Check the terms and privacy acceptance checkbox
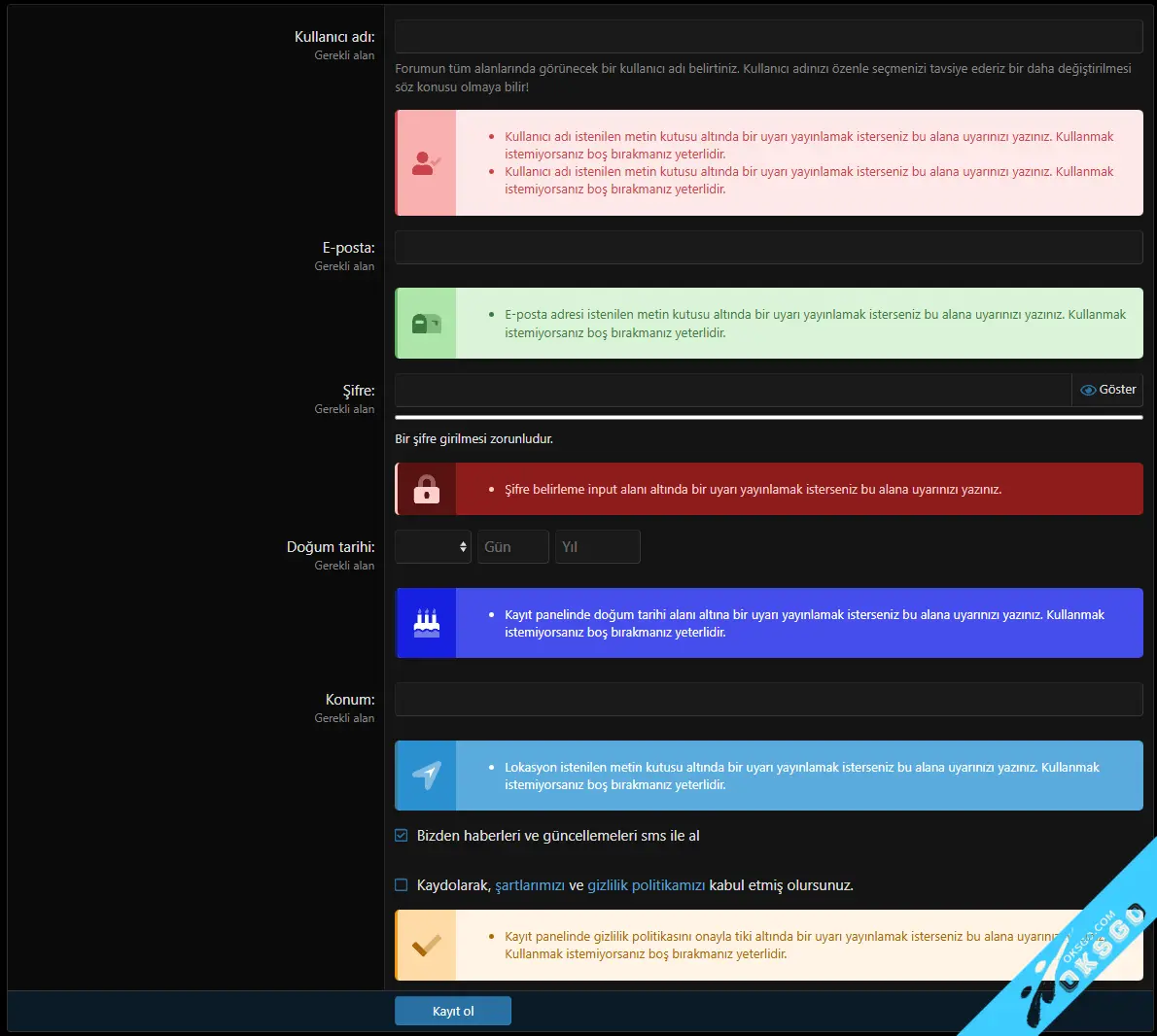The height and width of the screenshot is (1036, 1157). pyautogui.click(x=402, y=885)
